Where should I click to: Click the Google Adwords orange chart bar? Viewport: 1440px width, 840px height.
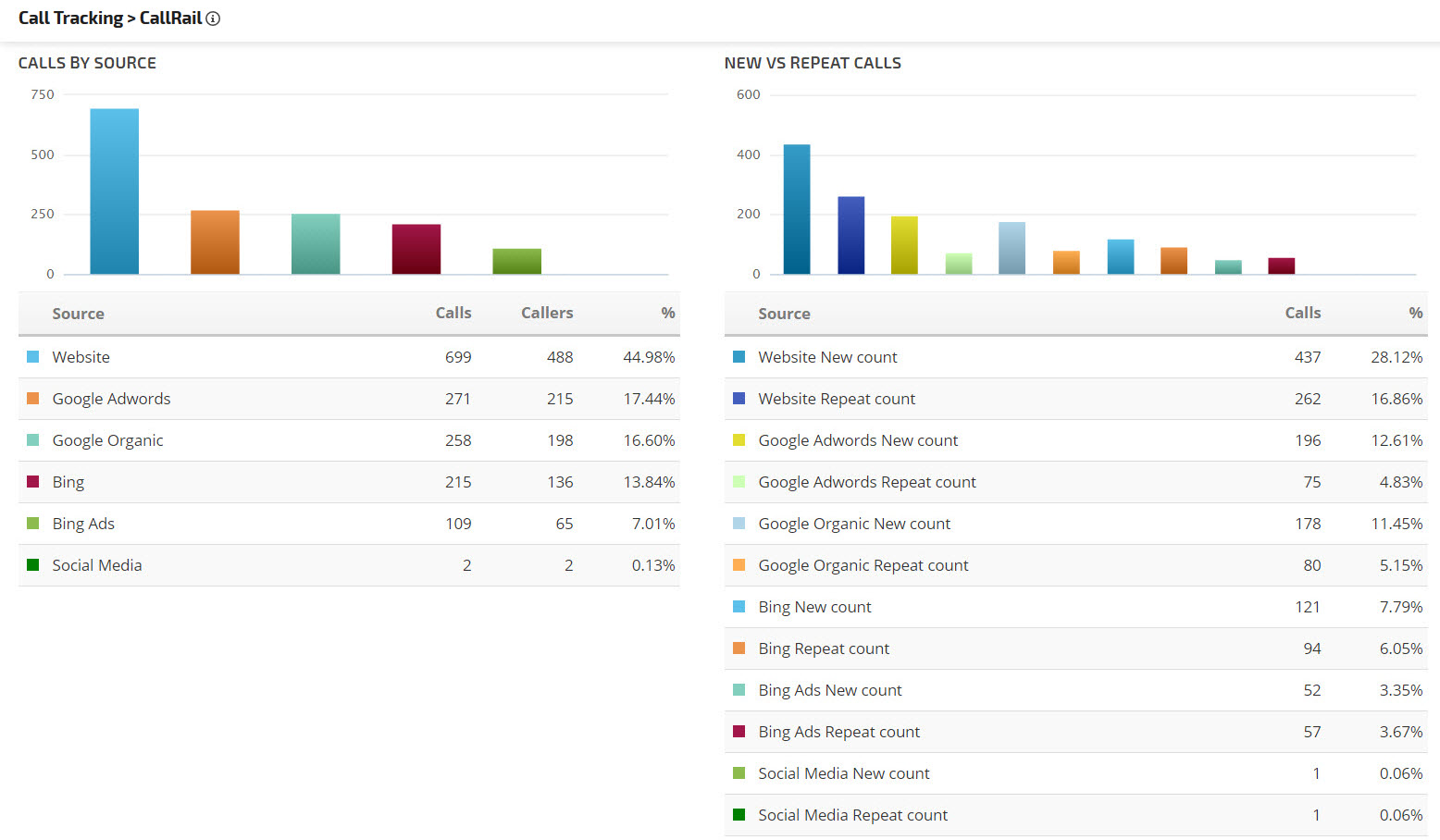click(215, 242)
